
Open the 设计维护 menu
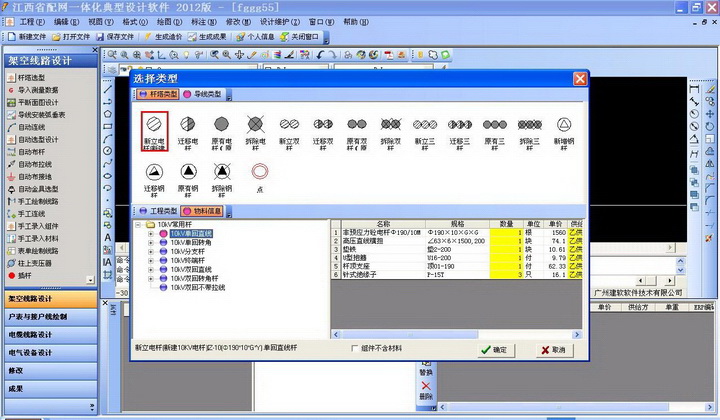(280, 22)
